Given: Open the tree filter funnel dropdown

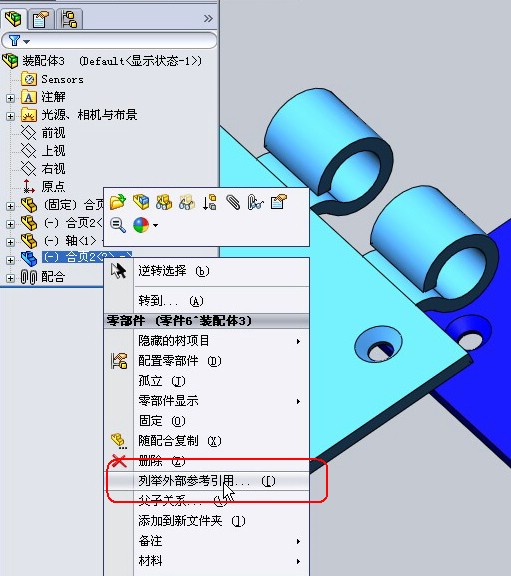Looking at the screenshot, I should (x=18, y=40).
